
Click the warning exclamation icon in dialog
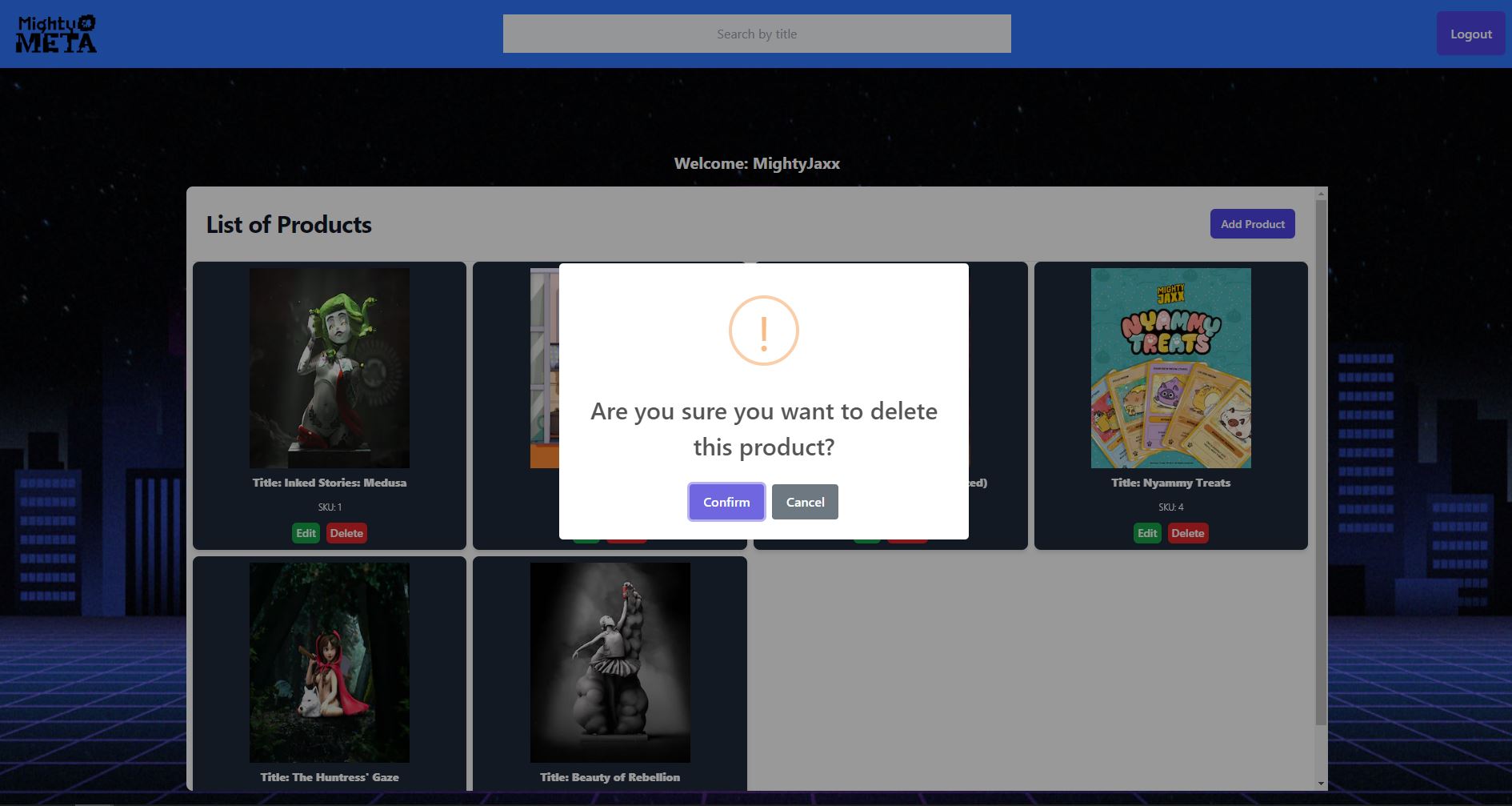[764, 331]
